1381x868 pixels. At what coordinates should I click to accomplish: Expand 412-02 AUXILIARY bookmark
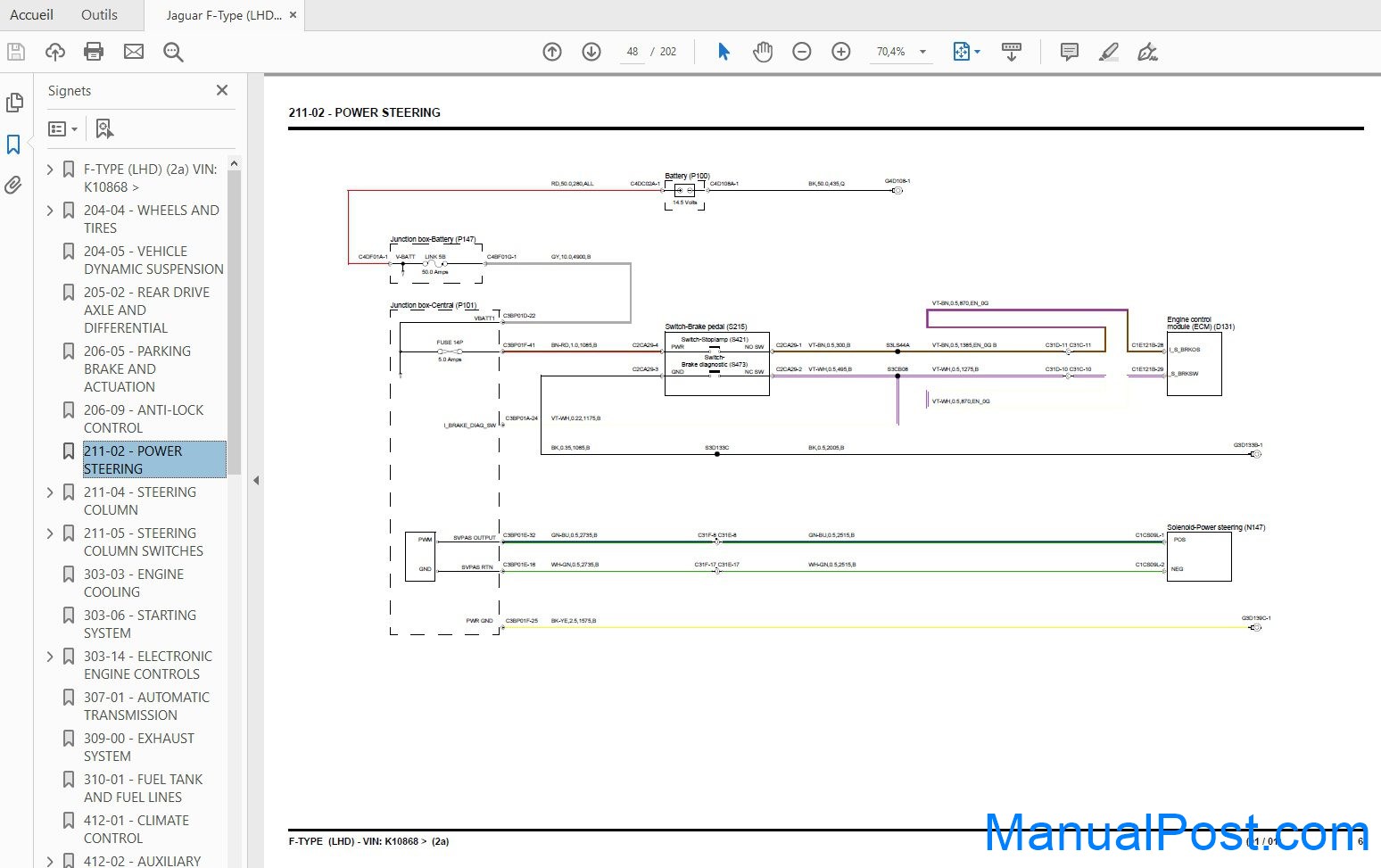coord(50,861)
